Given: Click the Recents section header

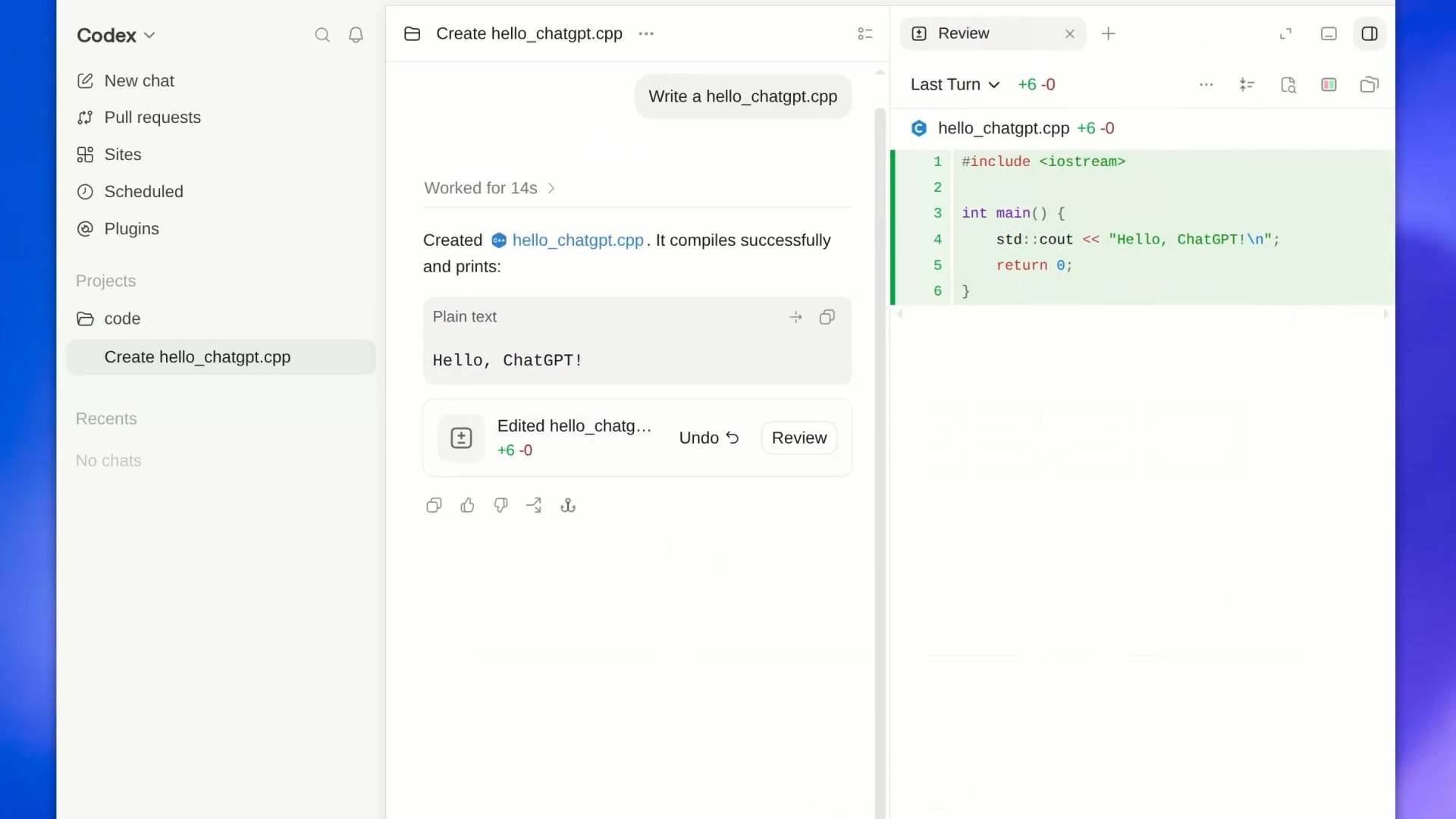Looking at the screenshot, I should (x=106, y=419).
